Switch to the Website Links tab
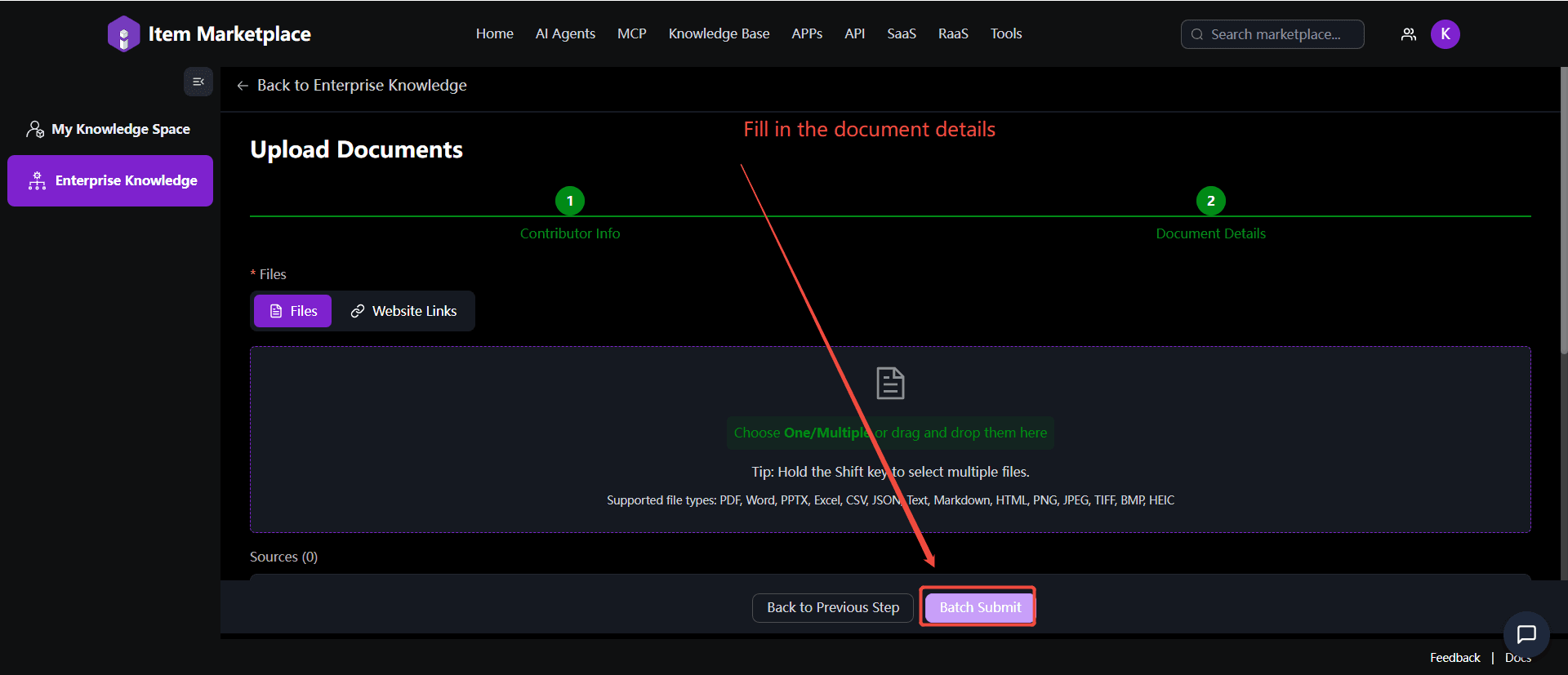This screenshot has width=1568, height=675. [x=403, y=311]
